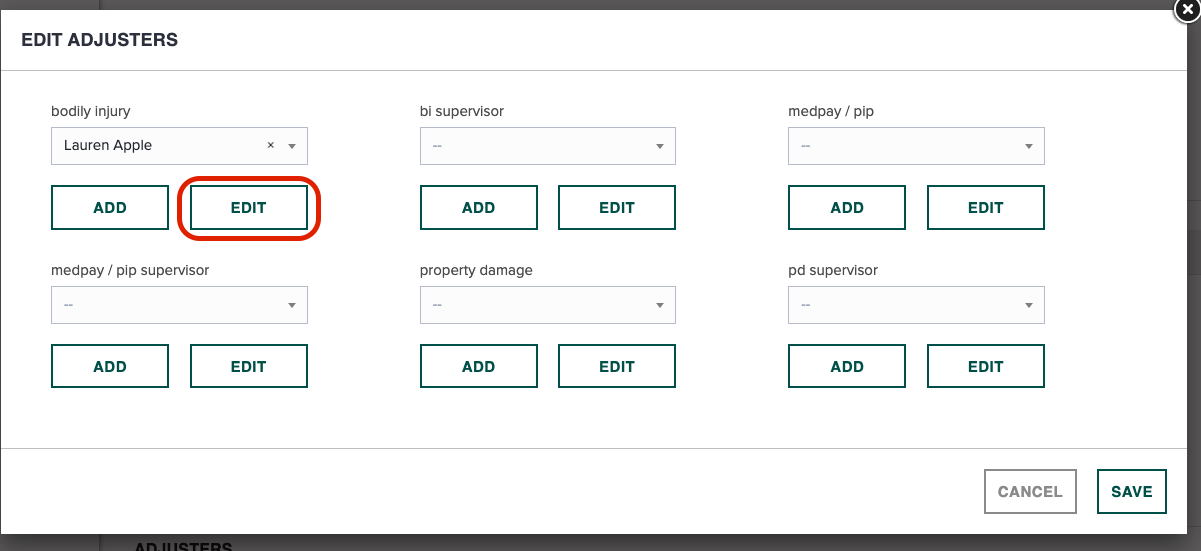Open the medpay / pip dropdown
Viewport: 1201px width, 551px height.
point(916,146)
